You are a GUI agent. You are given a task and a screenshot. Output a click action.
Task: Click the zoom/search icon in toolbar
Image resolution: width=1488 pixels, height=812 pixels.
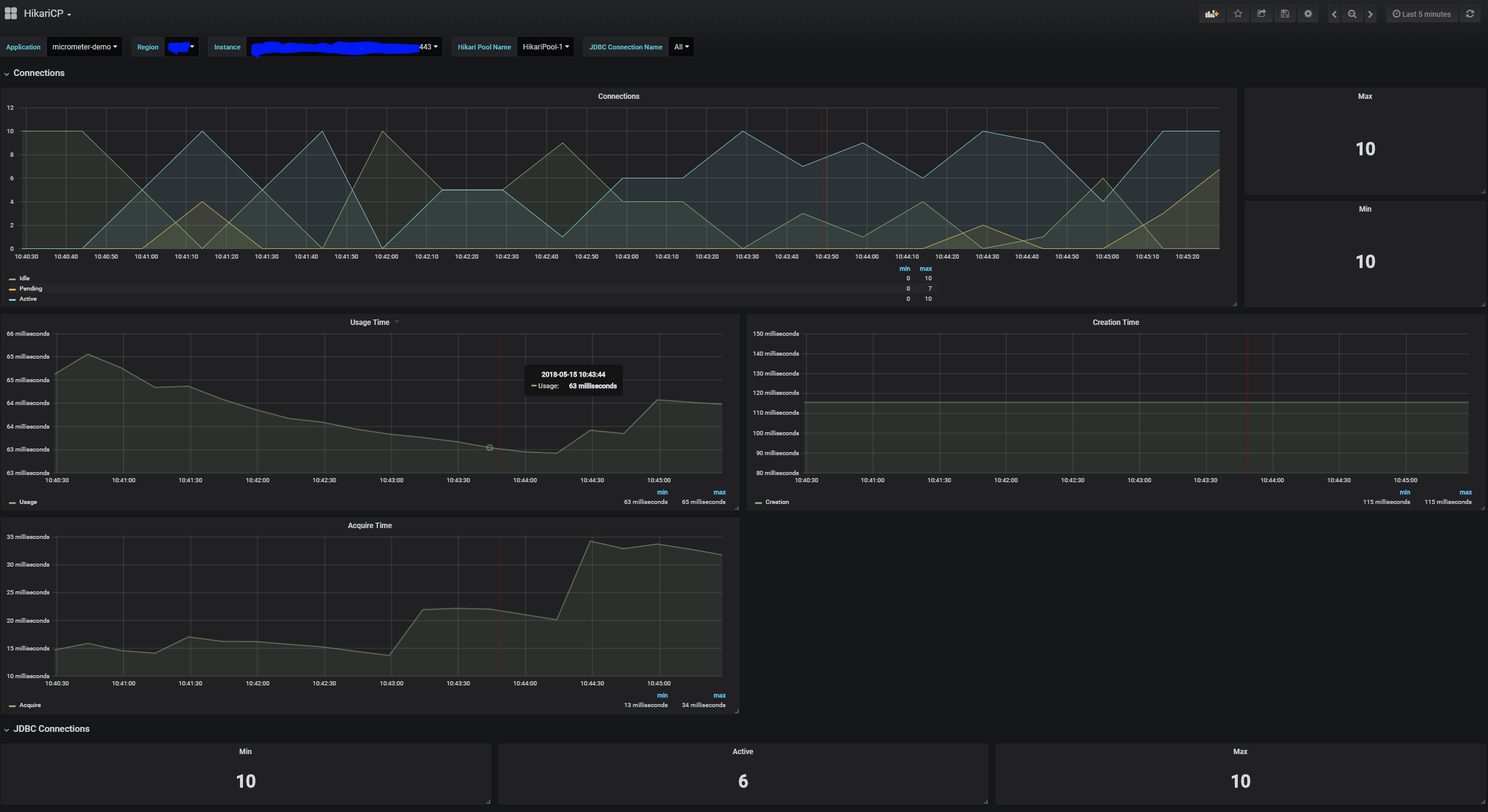1353,14
